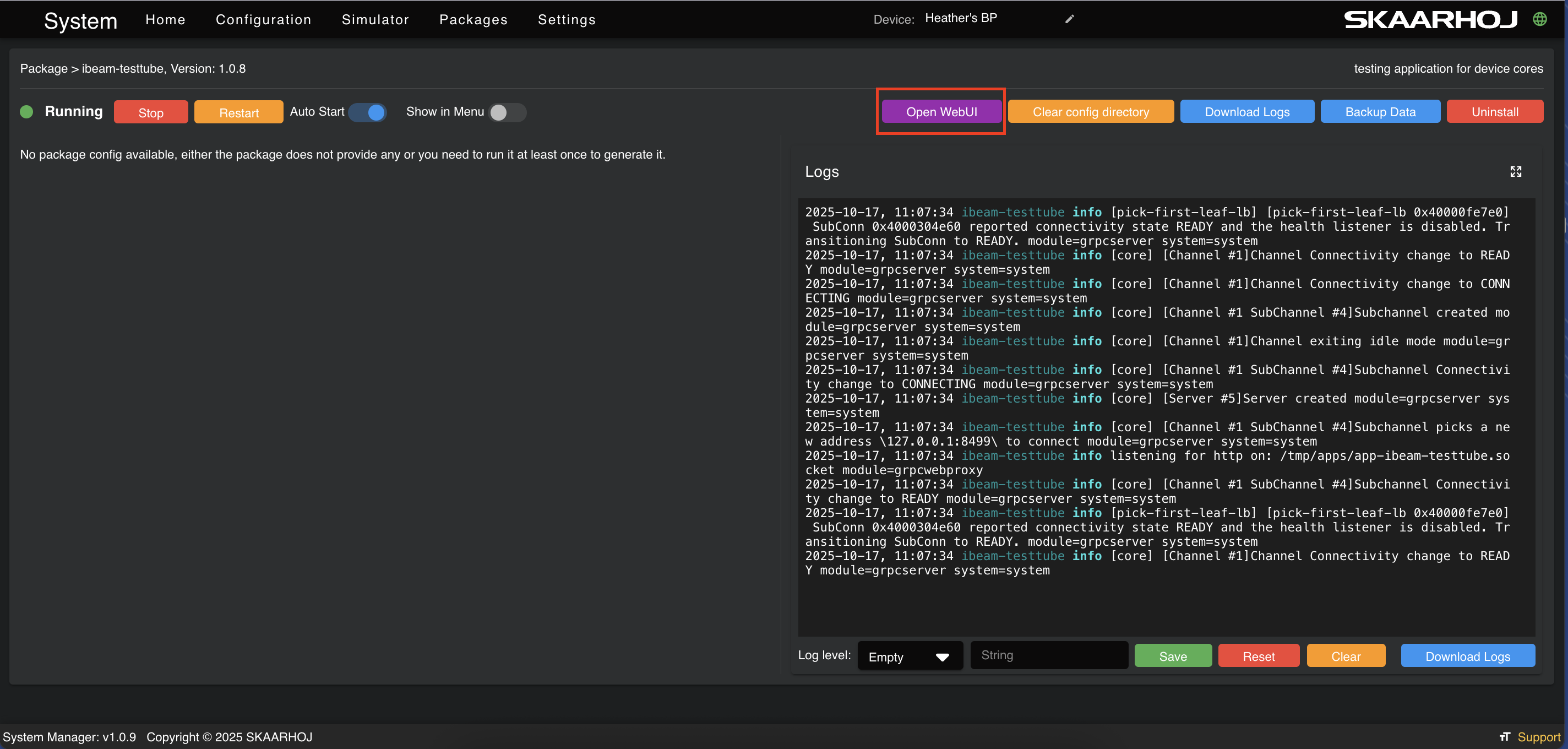Viewport: 1568px width, 749px height.
Task: Click the purple Open WebUI button
Action: [941, 111]
